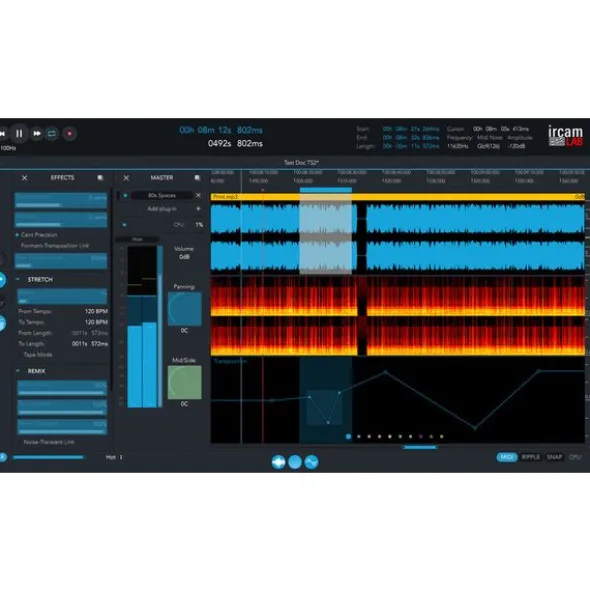Close the MASTER panel with its X
590x591 pixels.
click(x=126, y=178)
